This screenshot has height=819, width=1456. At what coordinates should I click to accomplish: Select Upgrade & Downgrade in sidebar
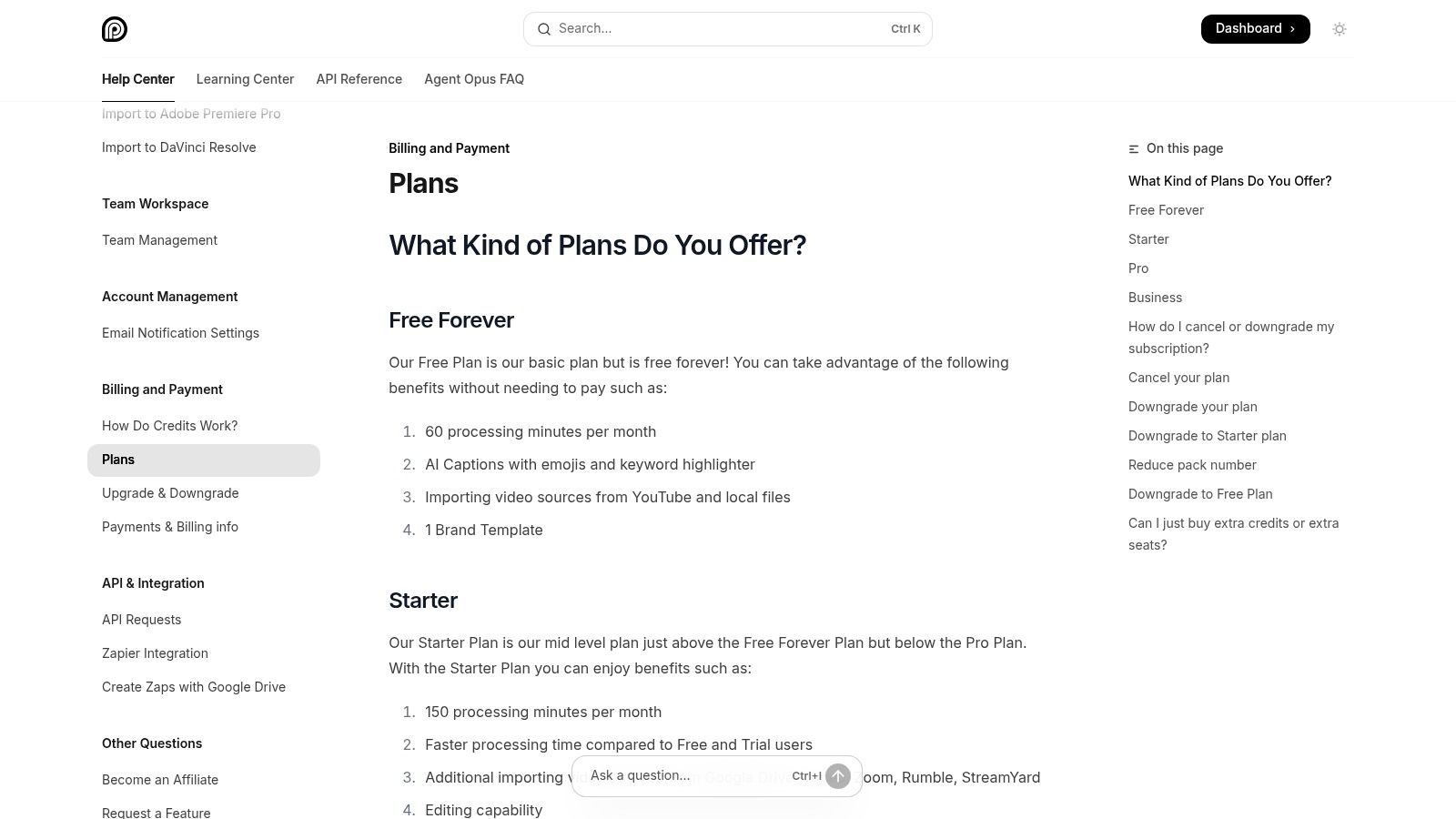(170, 493)
